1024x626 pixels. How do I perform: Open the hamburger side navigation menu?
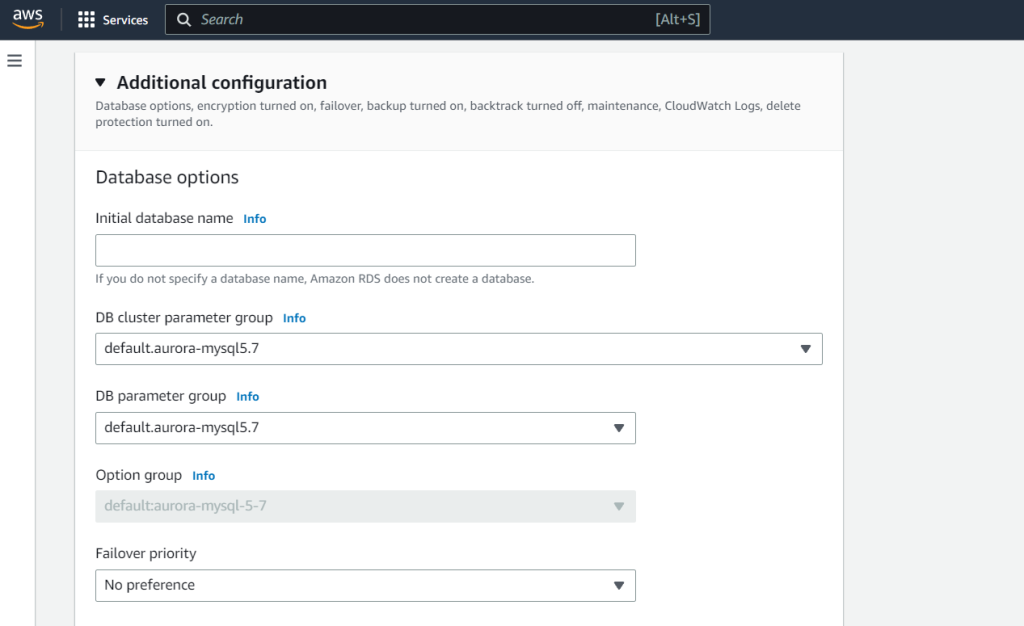[x=14, y=61]
